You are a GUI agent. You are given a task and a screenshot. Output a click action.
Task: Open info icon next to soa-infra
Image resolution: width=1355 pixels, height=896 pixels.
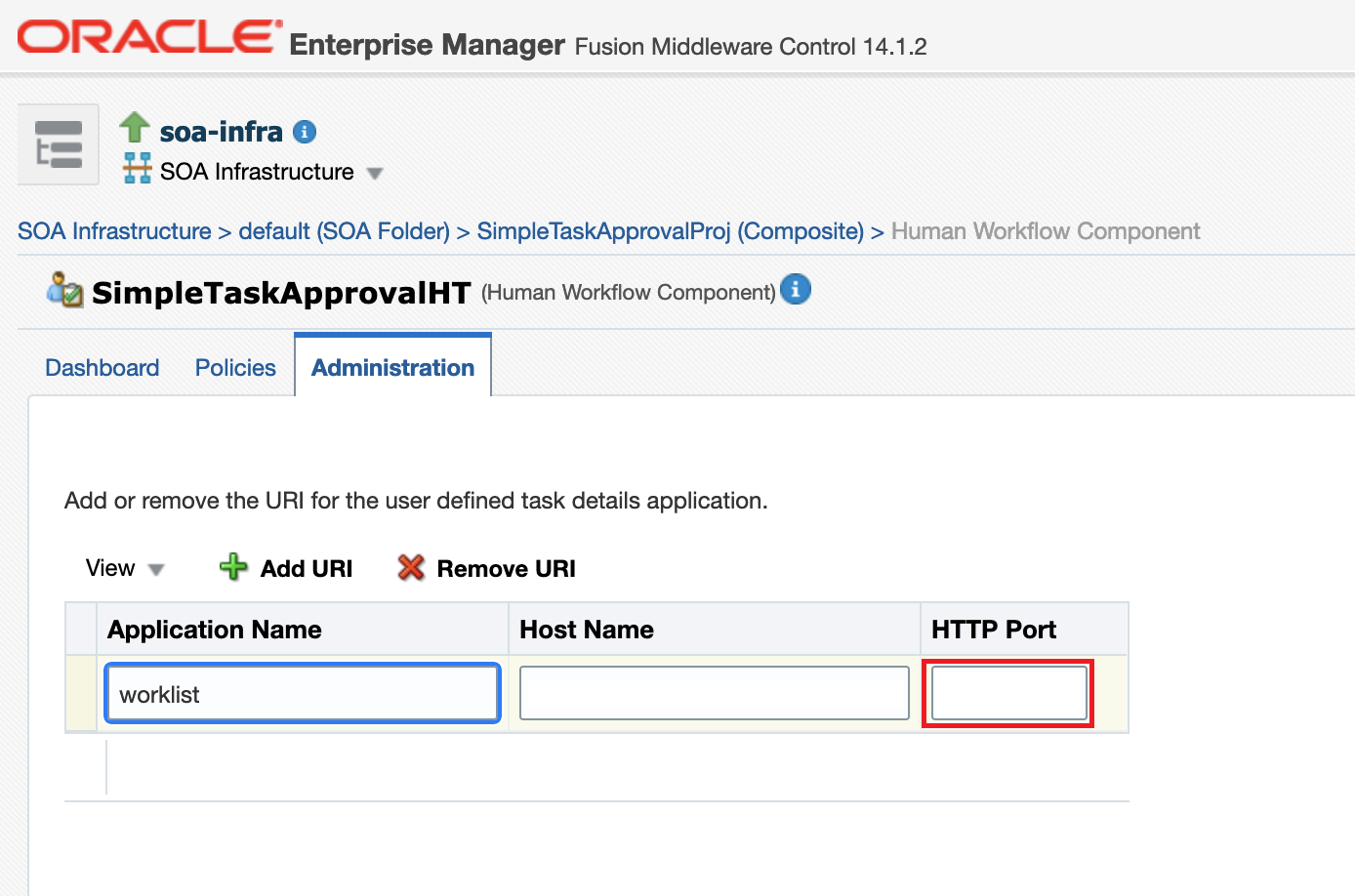point(305,132)
